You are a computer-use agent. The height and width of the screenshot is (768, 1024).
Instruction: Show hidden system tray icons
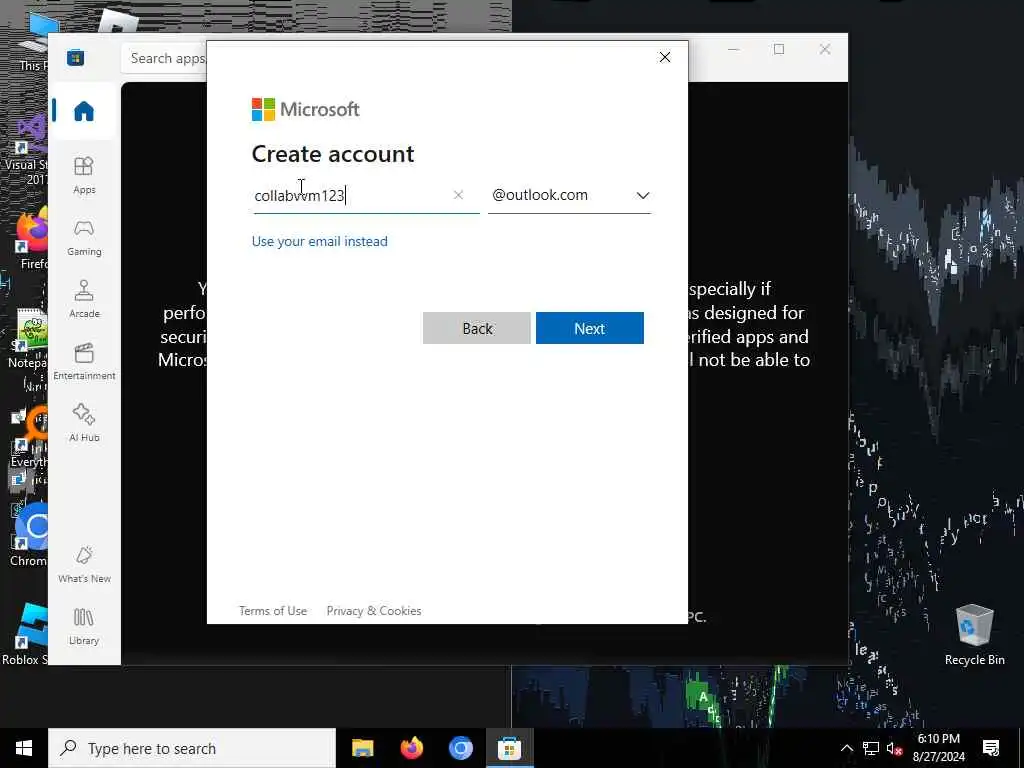(846, 748)
